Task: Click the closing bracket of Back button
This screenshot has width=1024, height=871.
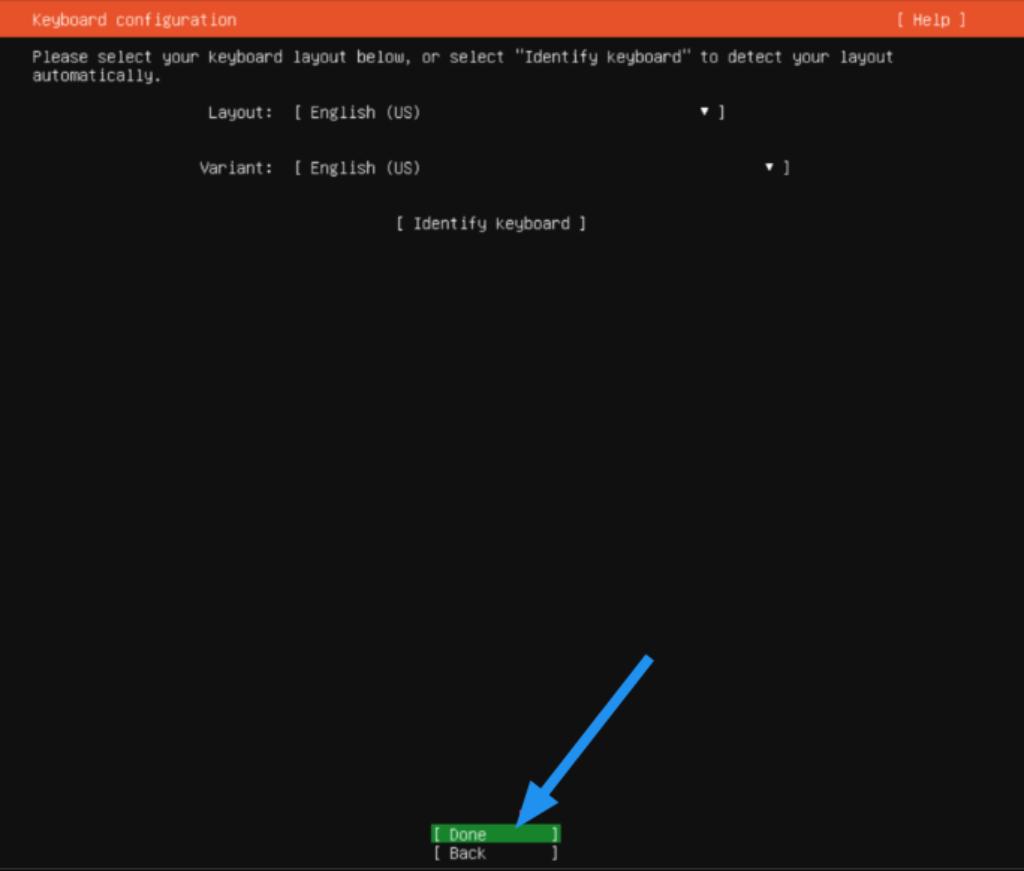Action: 555,853
